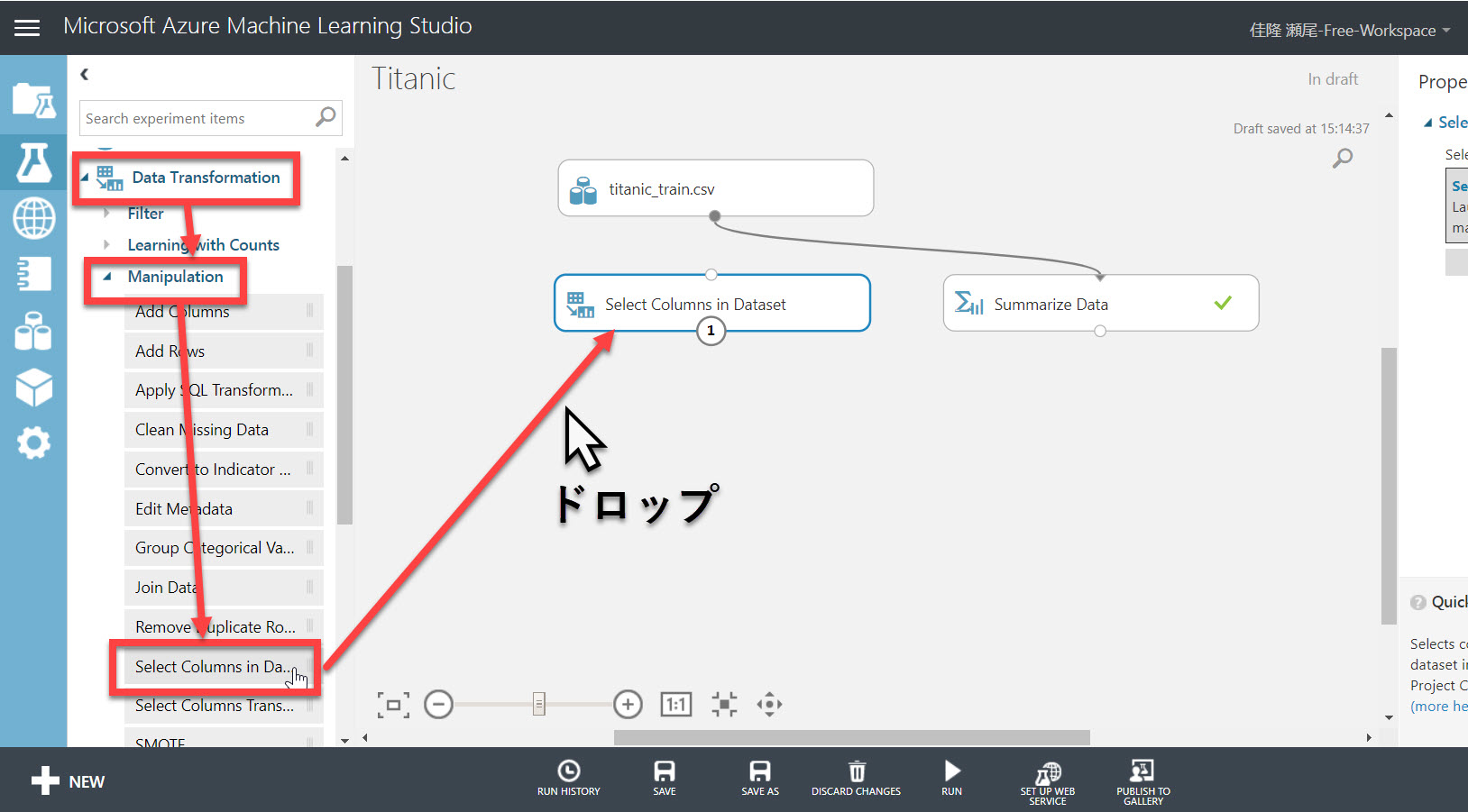Select the Summarize Data node
The height and width of the screenshot is (812, 1468).
tap(1100, 304)
